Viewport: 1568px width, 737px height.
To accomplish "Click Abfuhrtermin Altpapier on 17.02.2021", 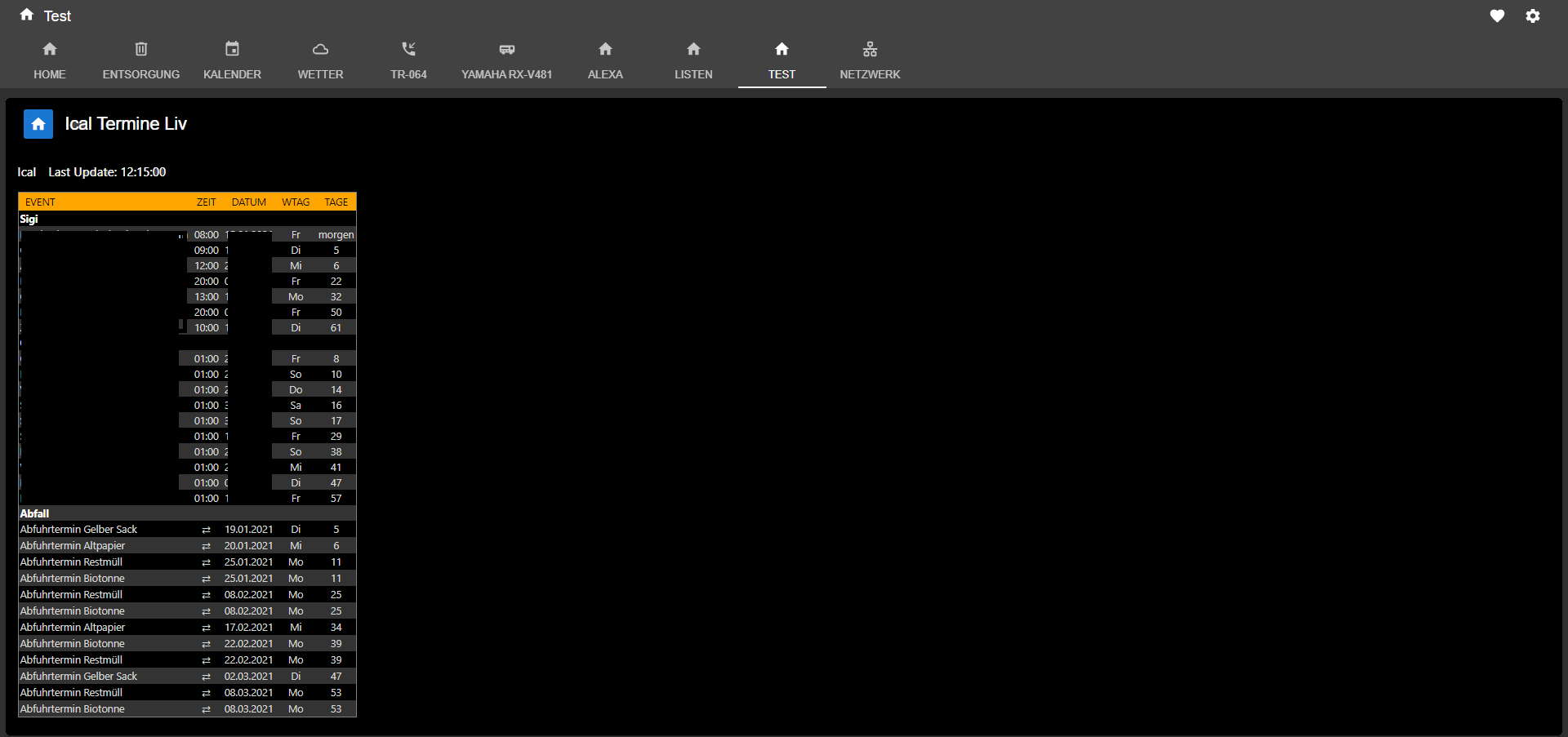I will [73, 628].
